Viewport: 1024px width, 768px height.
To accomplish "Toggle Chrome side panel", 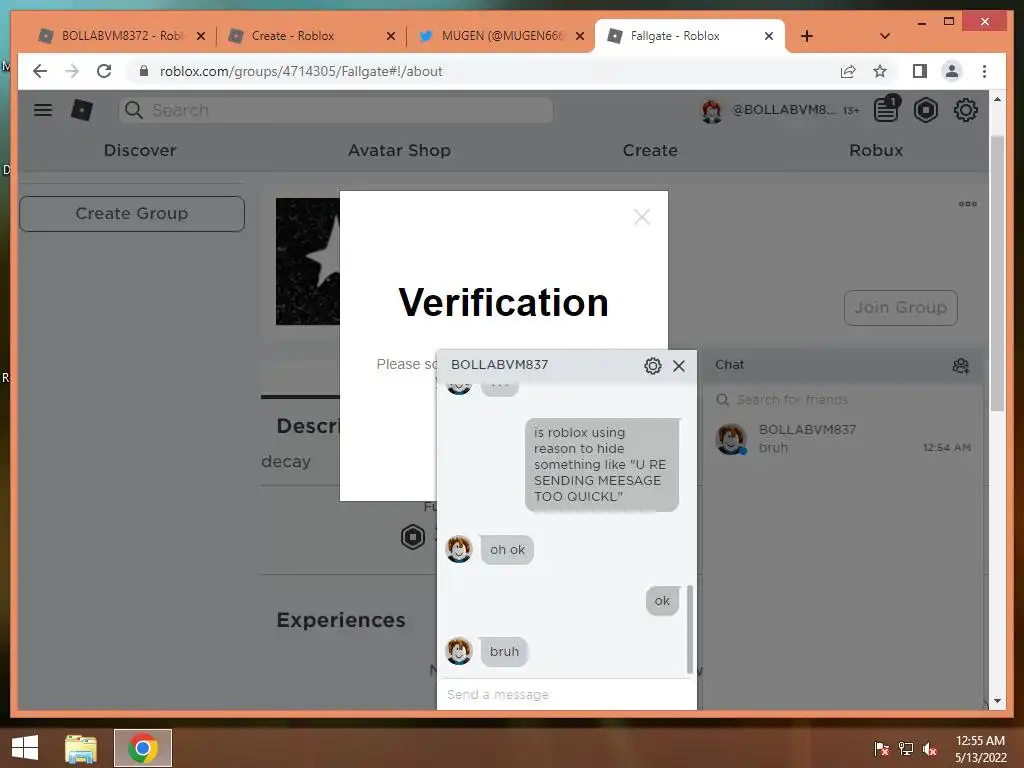I will tap(920, 71).
